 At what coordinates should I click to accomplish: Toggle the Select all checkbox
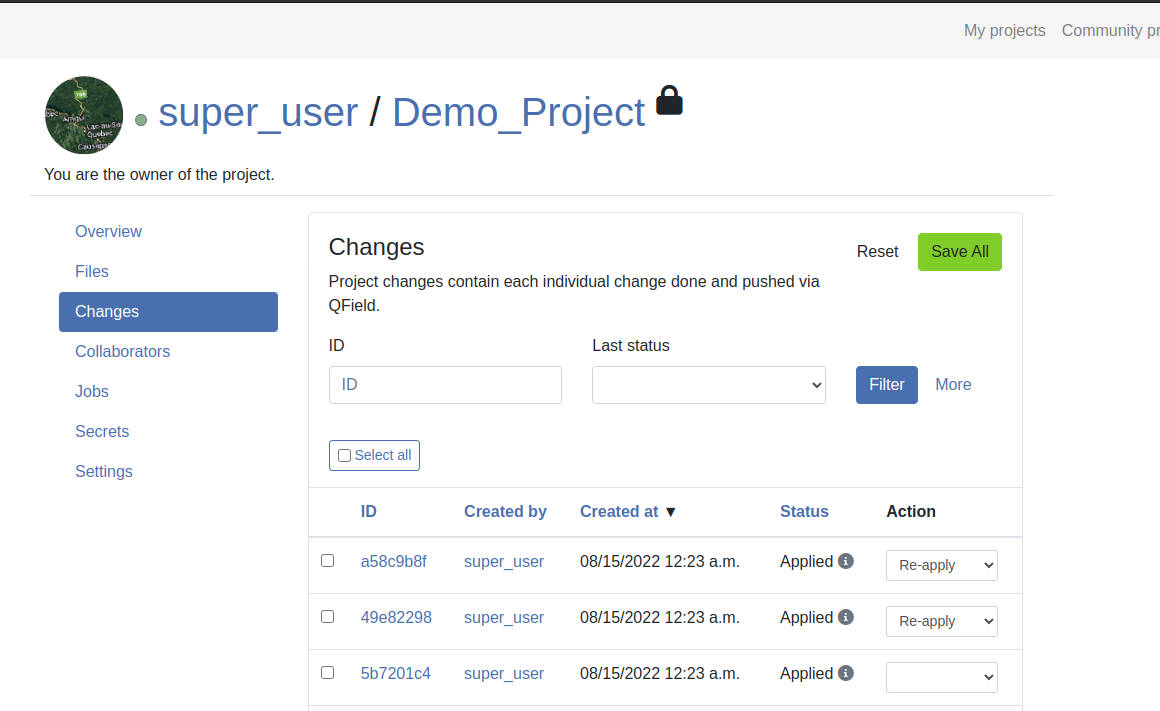(x=344, y=456)
